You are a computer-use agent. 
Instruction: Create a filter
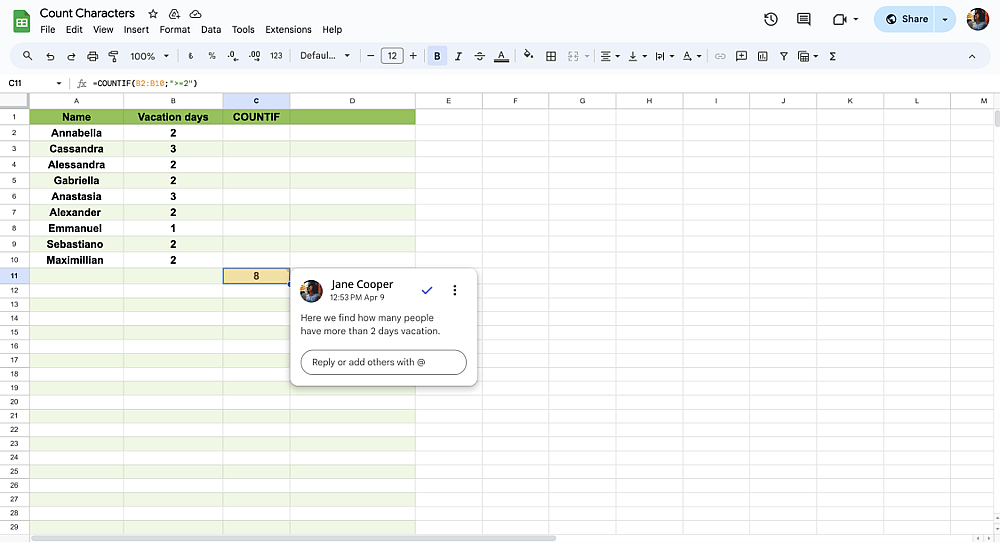[x=784, y=56]
